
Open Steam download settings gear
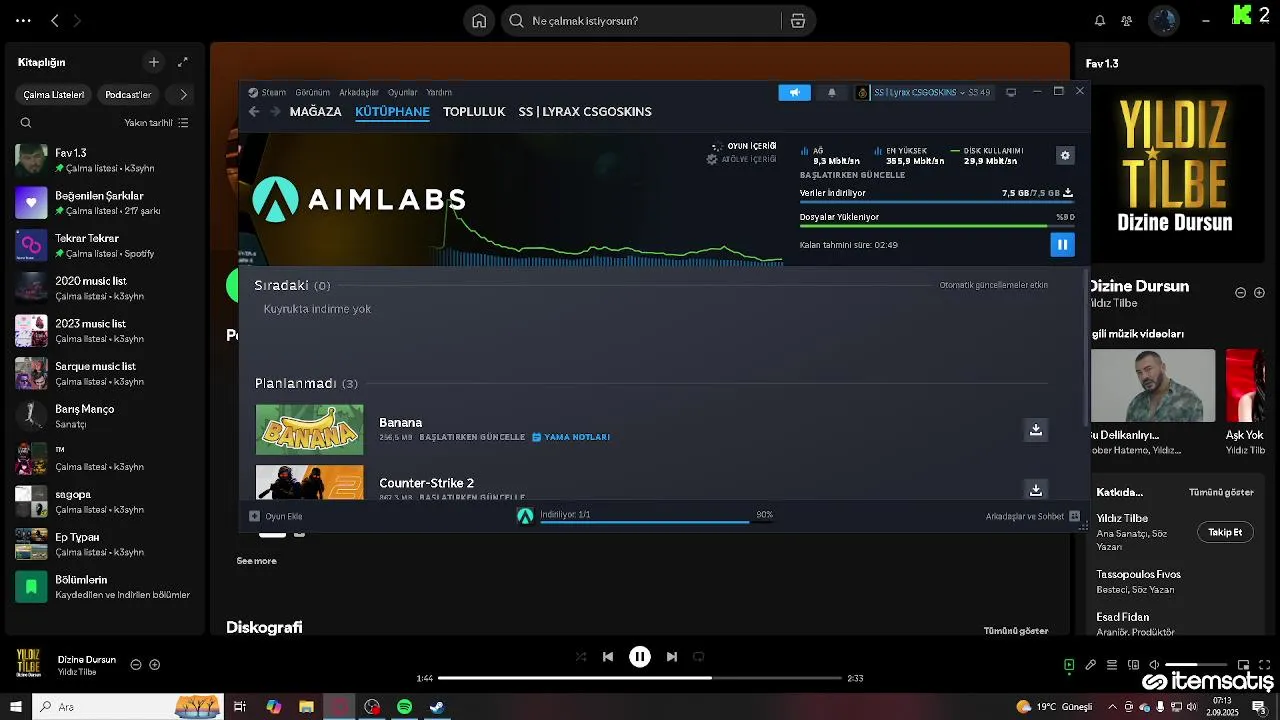(x=1065, y=155)
